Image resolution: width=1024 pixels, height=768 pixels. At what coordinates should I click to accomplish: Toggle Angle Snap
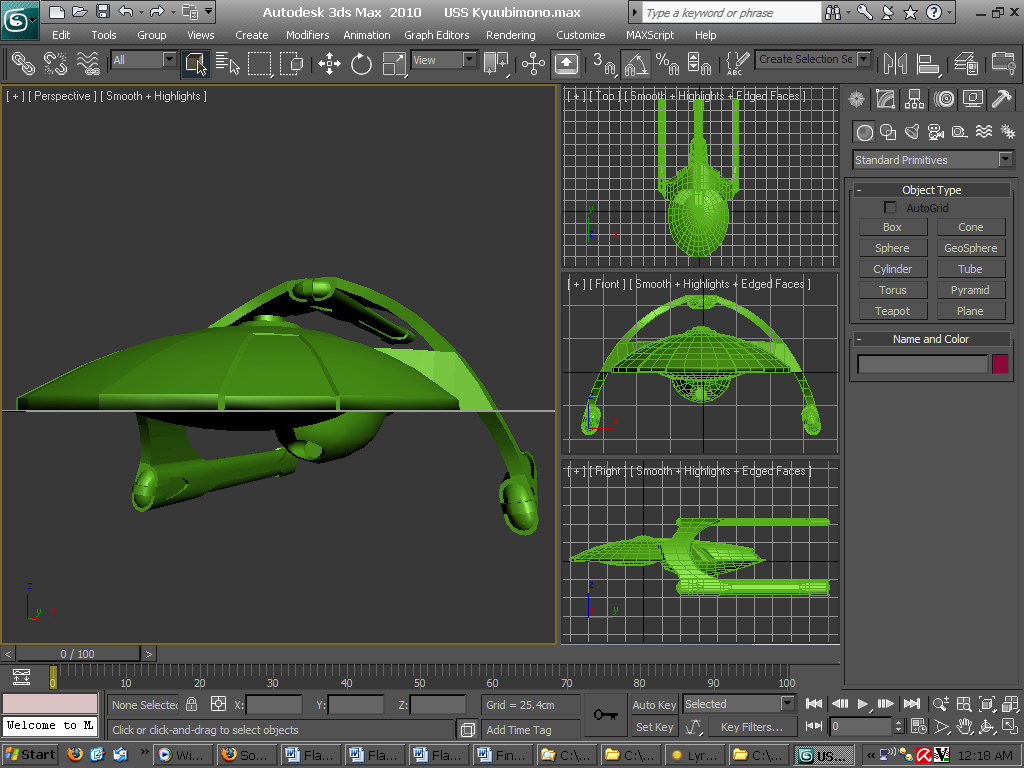(636, 63)
